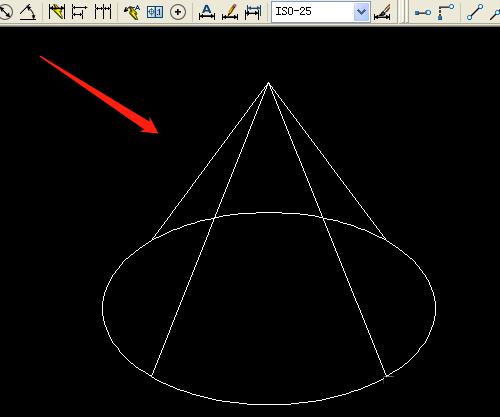The width and height of the screenshot is (500, 417).
Task: Select the Snap From tool
Action: [x=446, y=12]
